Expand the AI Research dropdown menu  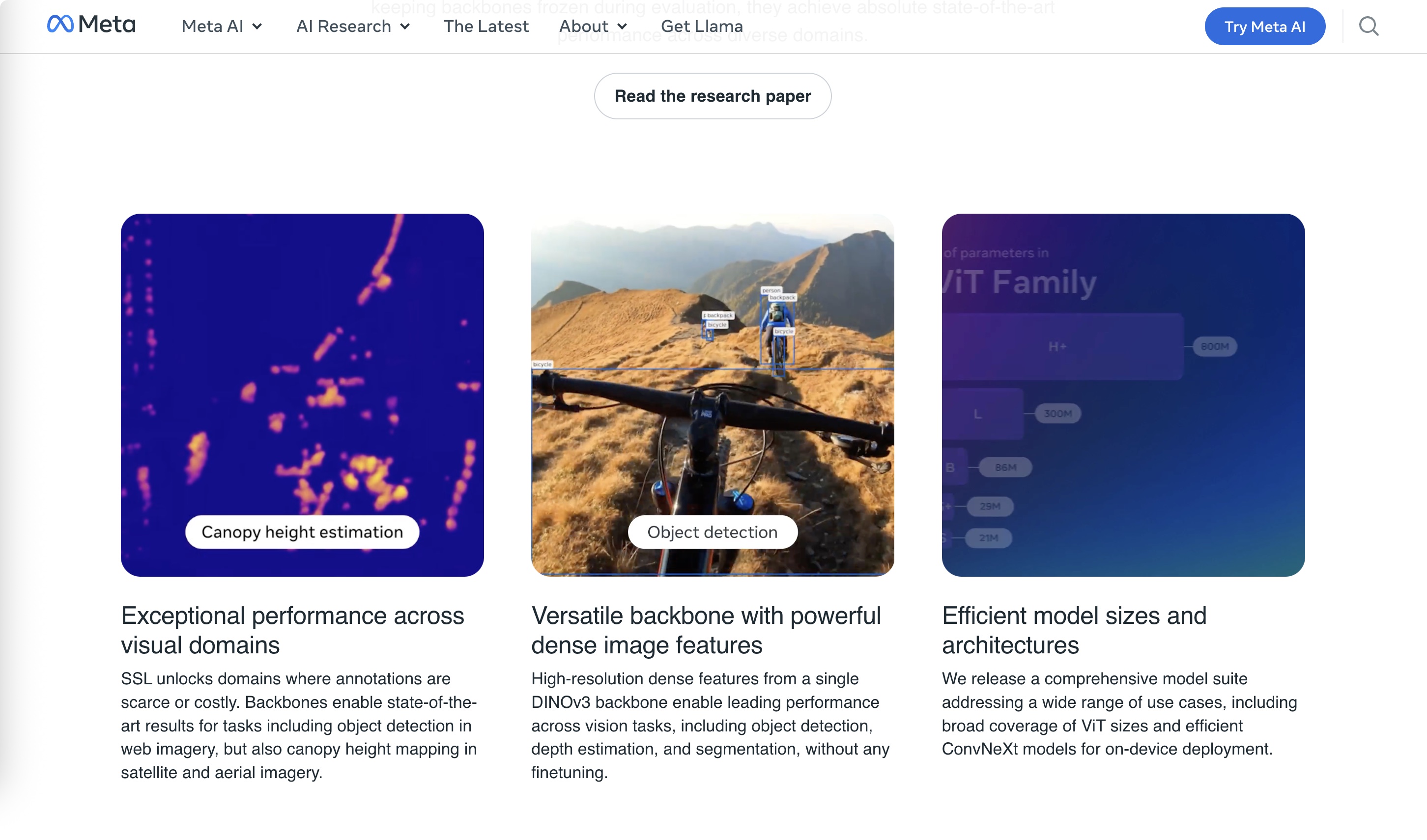click(353, 26)
